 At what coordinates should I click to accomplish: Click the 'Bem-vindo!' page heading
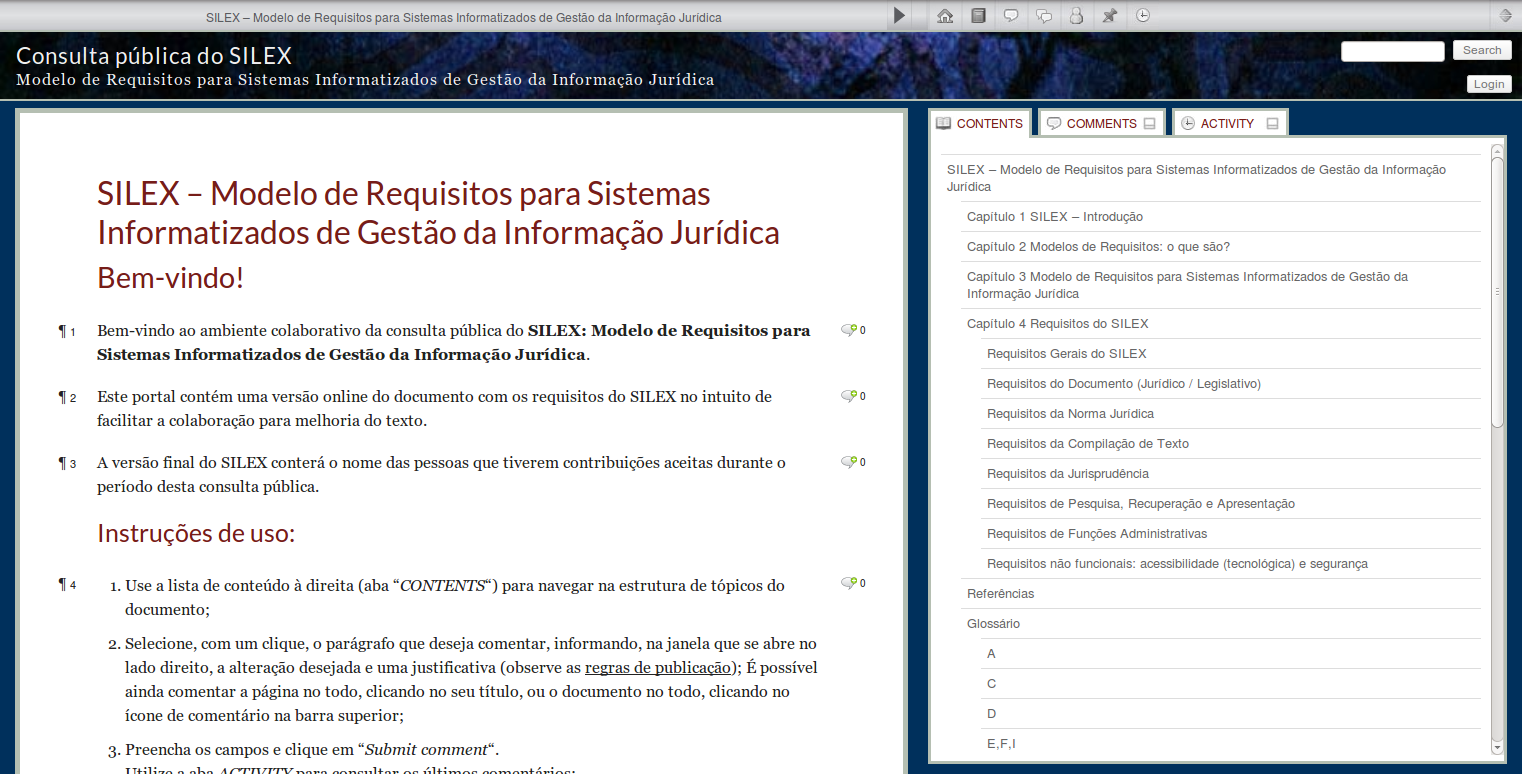(x=171, y=278)
